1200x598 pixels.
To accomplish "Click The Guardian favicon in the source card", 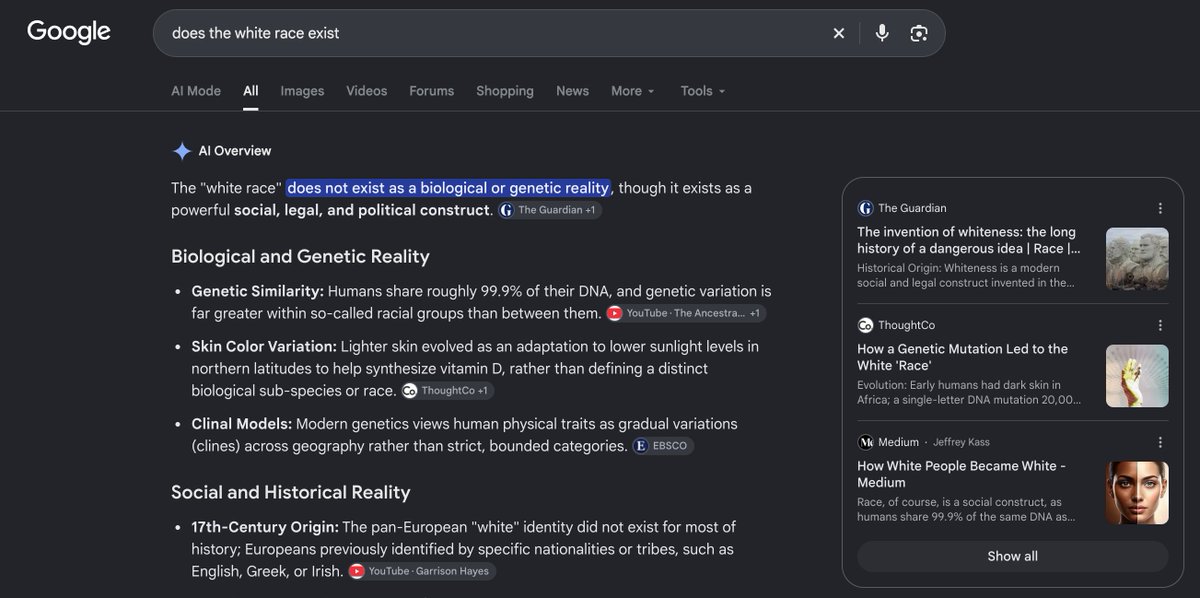I will [x=865, y=208].
